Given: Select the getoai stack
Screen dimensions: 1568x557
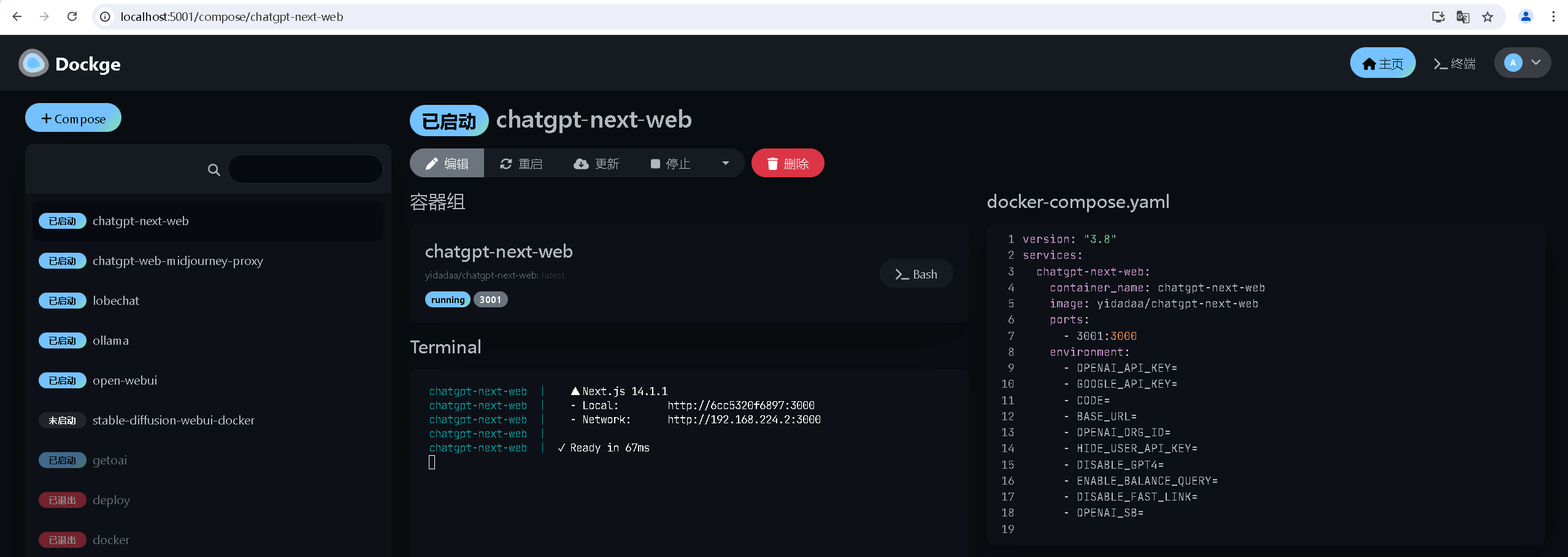Looking at the screenshot, I should click(208, 460).
